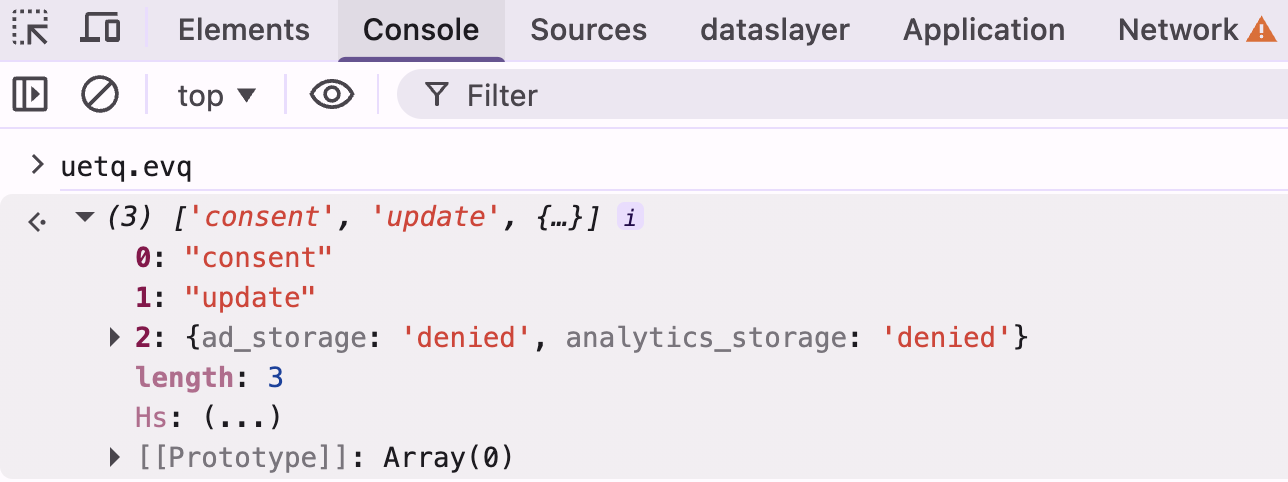1288x482 pixels.
Task: Clear console with the circle-slash icon
Action: coord(100,95)
